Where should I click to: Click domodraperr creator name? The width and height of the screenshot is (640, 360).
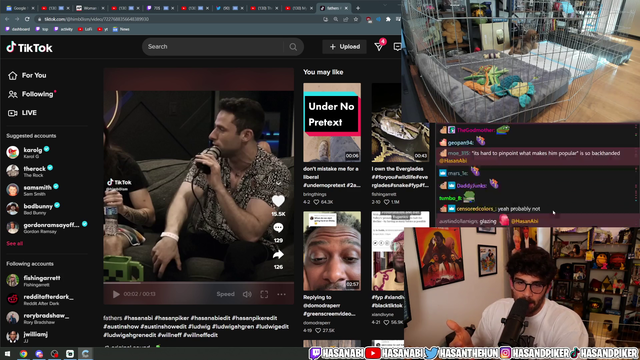[317, 323]
